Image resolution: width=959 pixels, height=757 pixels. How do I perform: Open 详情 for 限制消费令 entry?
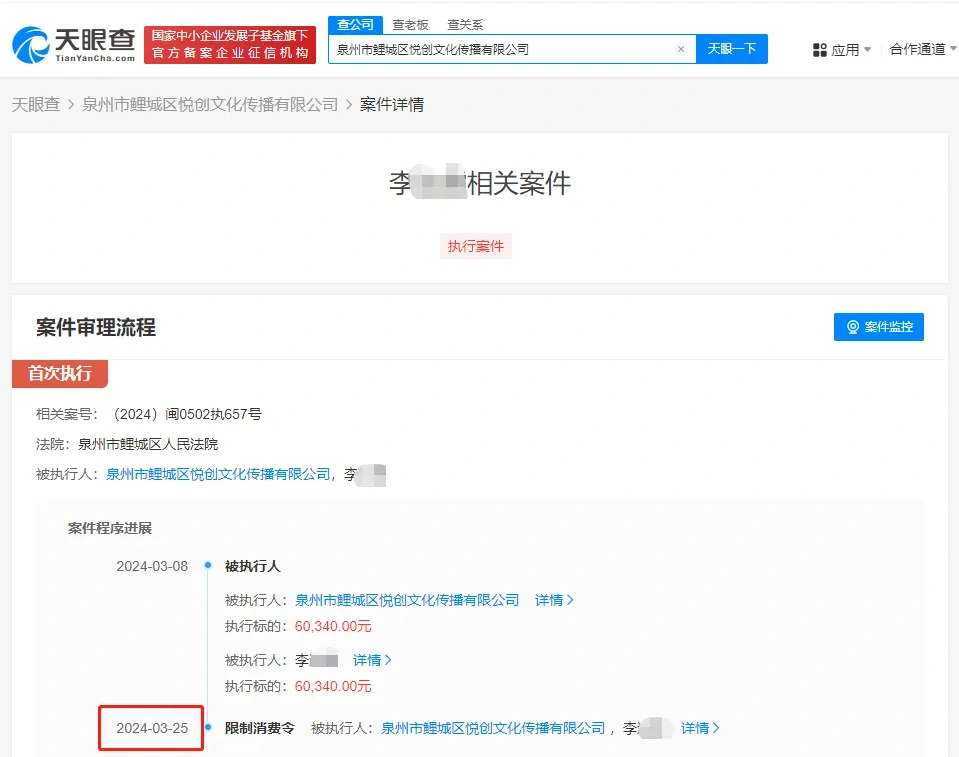(x=700, y=728)
